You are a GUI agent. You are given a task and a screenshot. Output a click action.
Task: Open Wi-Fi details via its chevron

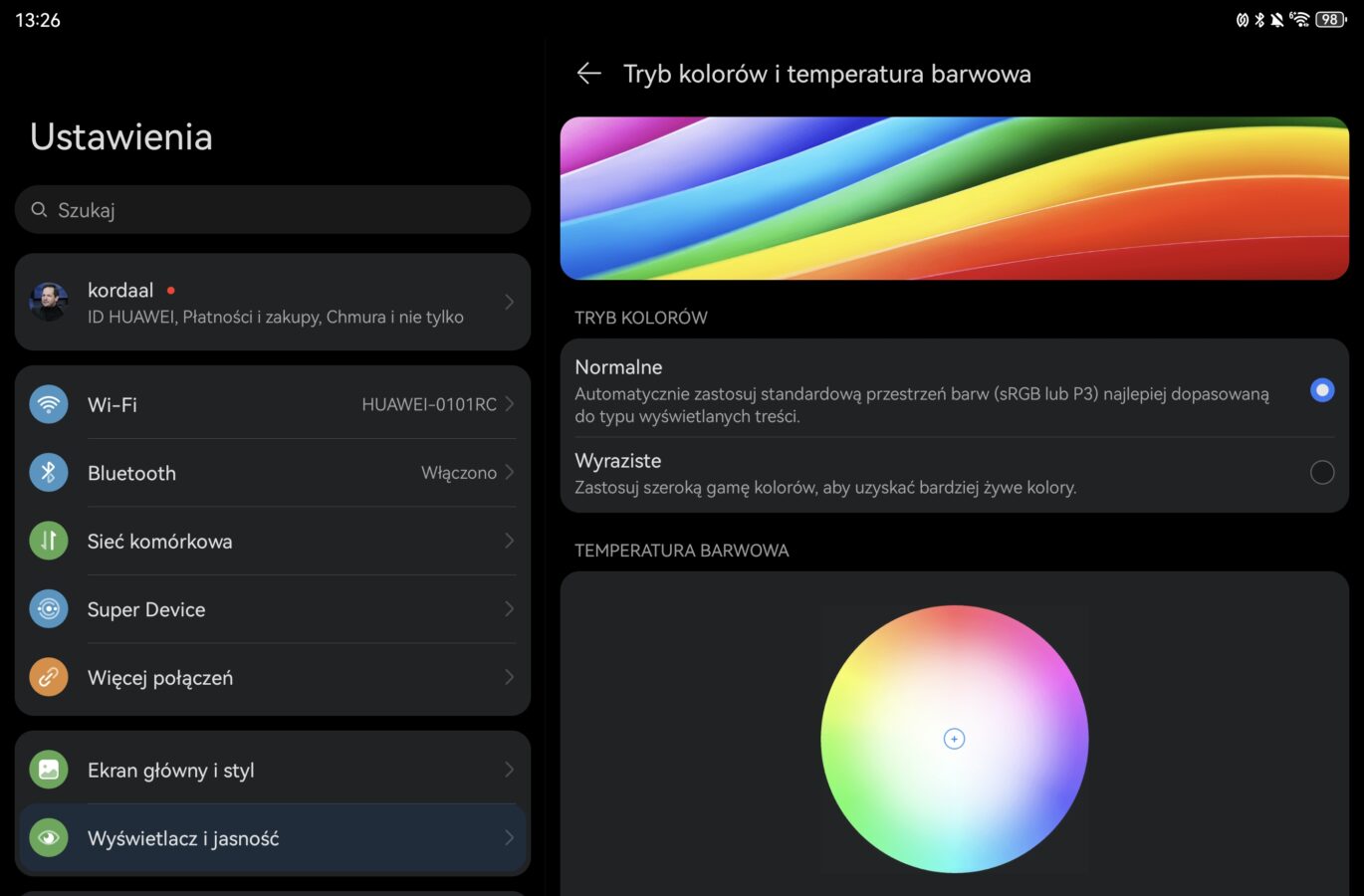tap(509, 404)
